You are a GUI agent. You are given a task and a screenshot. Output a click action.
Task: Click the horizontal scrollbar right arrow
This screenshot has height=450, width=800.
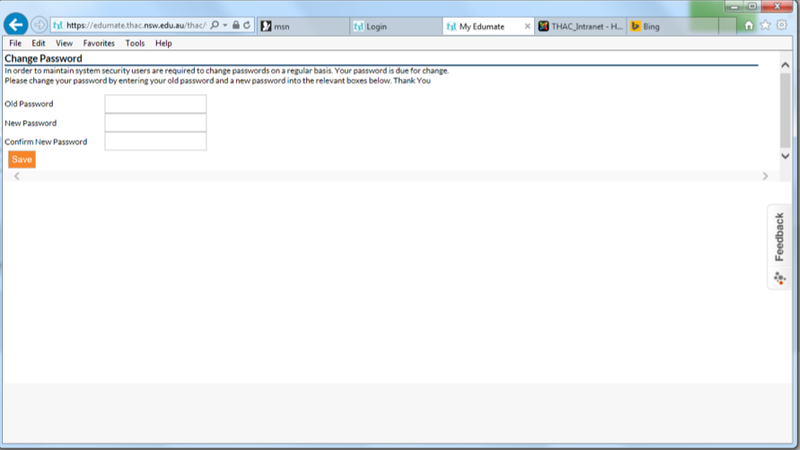[765, 176]
